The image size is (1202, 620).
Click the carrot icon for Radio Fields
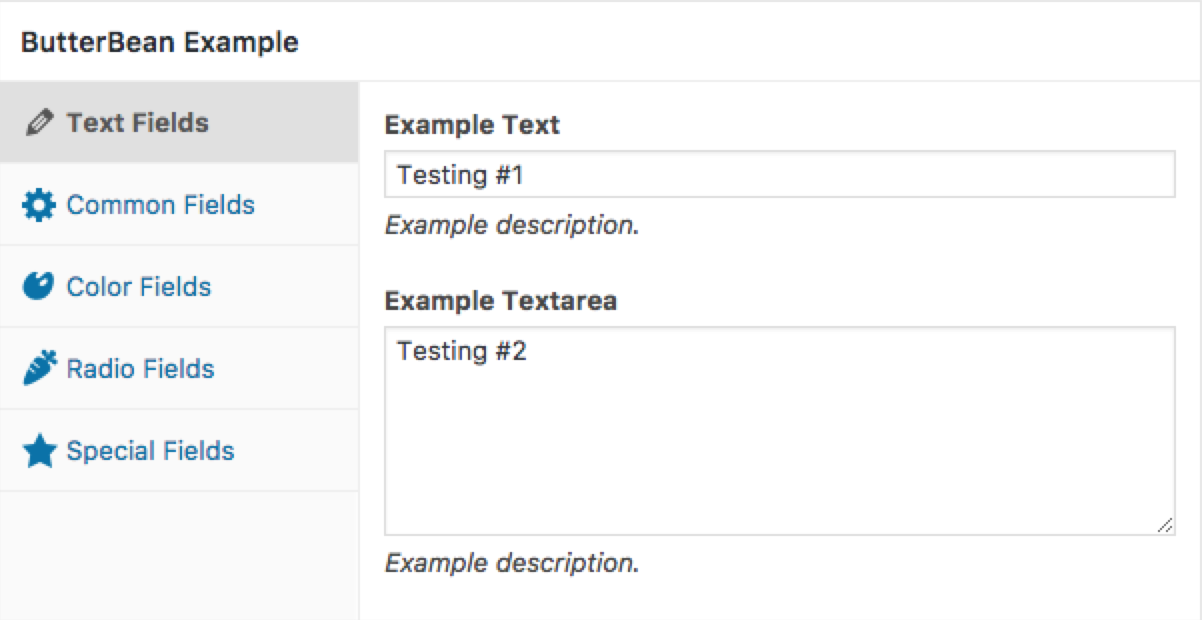coord(39,369)
